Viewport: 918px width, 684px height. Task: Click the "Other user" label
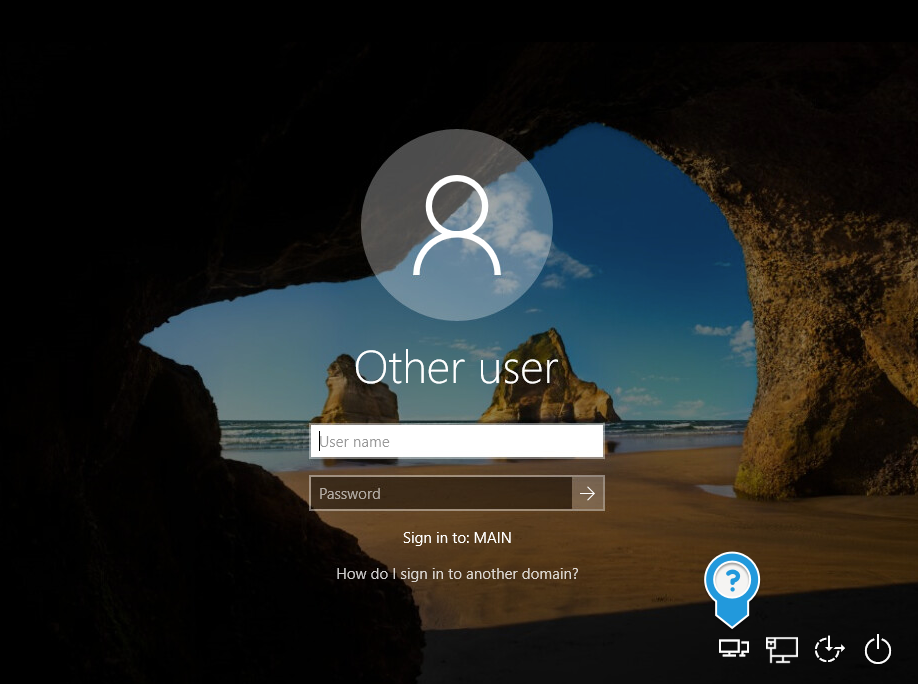456,367
